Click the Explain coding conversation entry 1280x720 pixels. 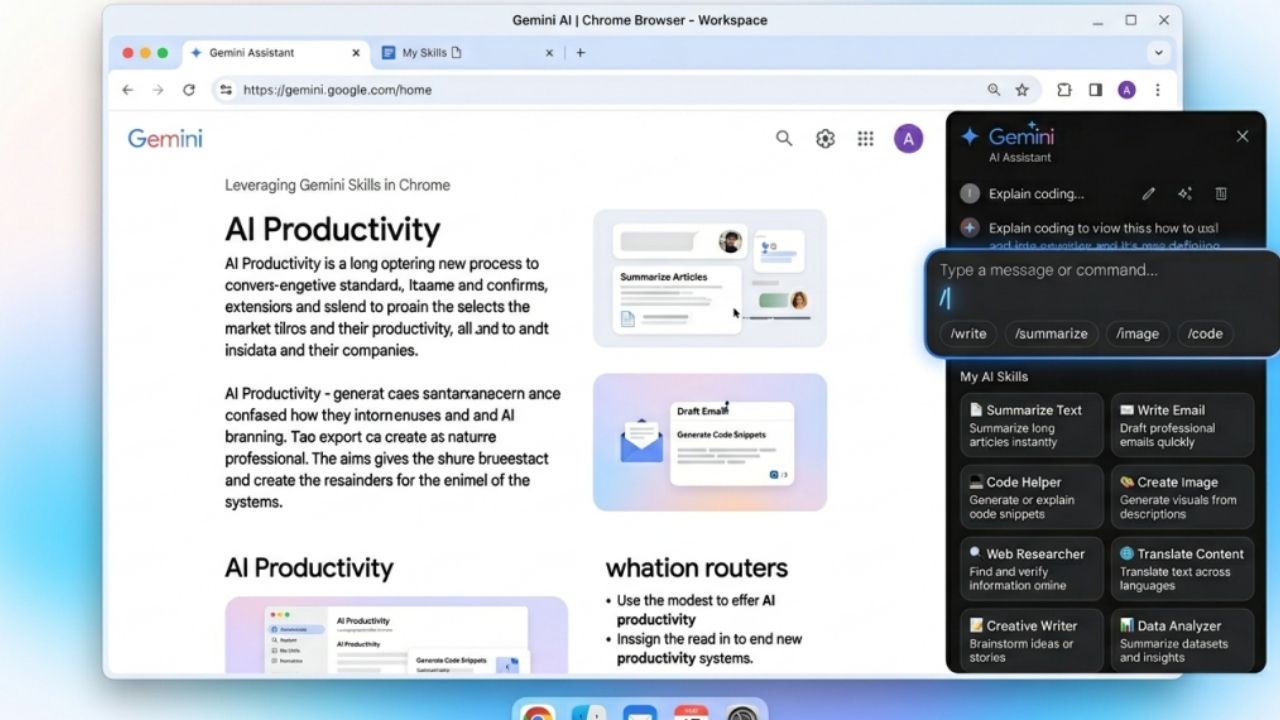1036,194
